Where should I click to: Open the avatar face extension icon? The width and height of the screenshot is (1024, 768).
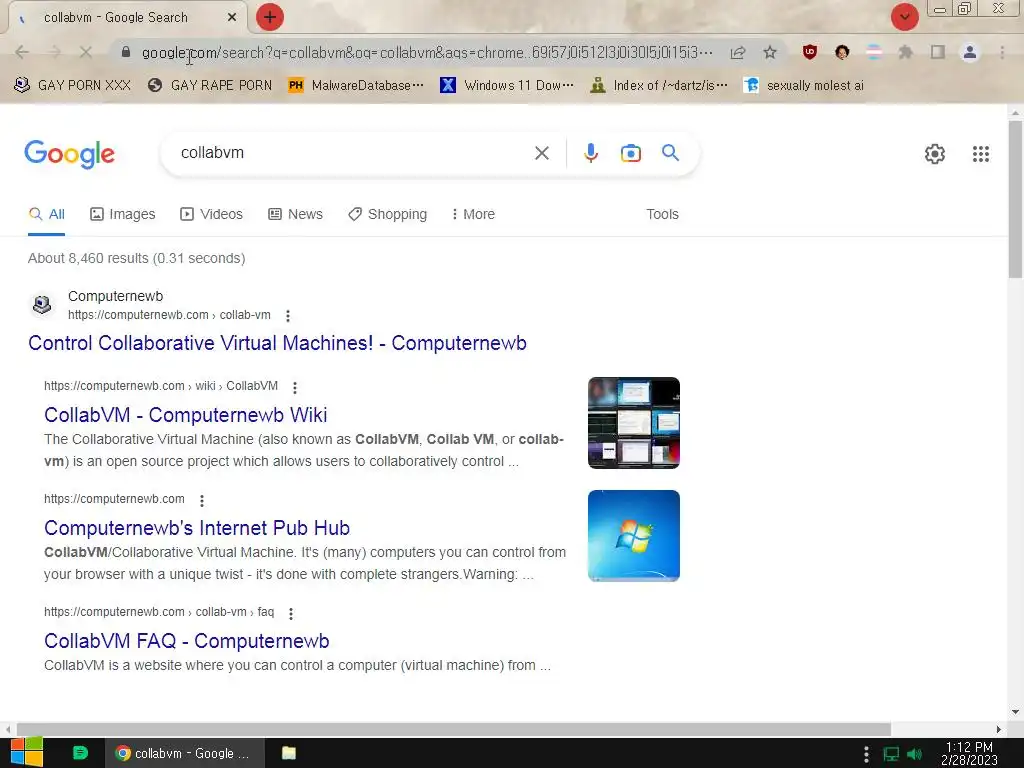click(842, 52)
